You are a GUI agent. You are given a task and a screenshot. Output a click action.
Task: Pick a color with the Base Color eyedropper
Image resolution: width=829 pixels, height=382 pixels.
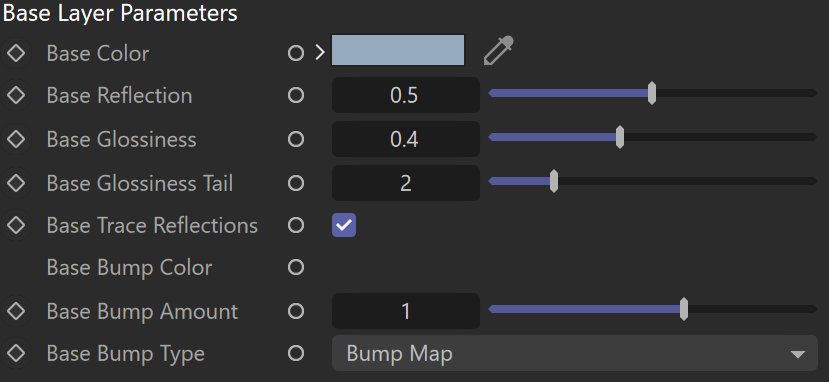499,51
